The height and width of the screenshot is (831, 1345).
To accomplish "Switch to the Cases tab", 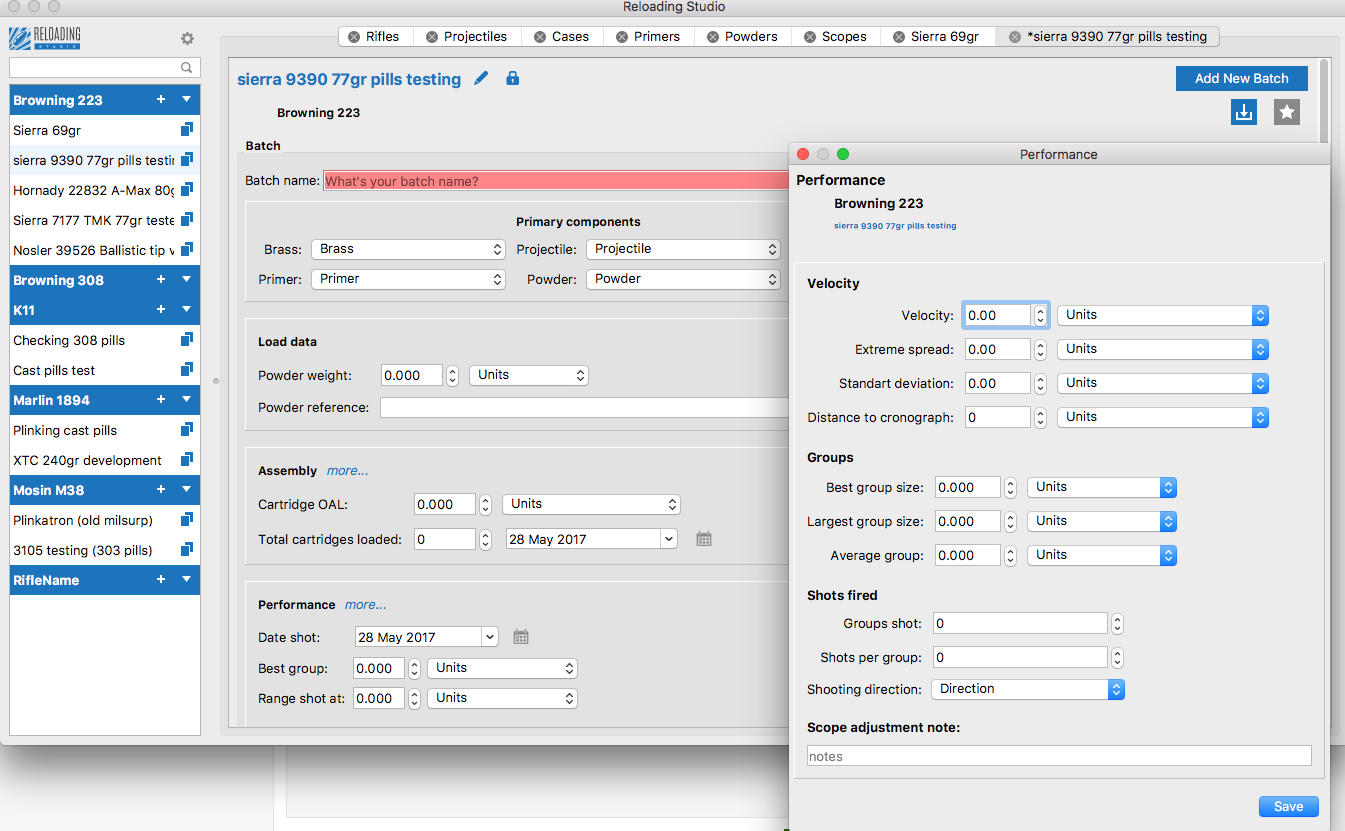I will tap(560, 36).
